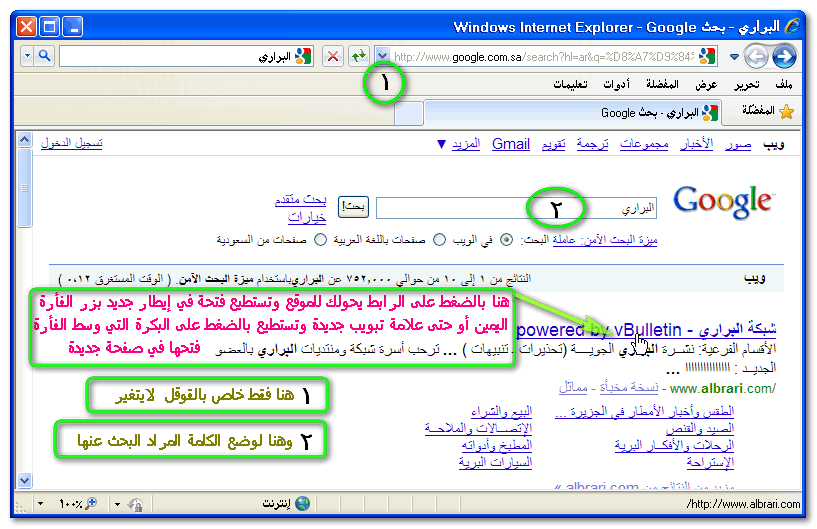817x529 pixels.
Task: Open the security status dropdown arrow
Action: [x=117, y=504]
